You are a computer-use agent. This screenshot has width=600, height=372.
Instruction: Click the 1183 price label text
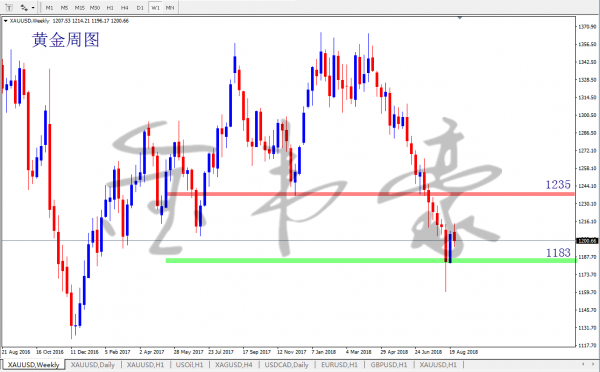click(558, 253)
